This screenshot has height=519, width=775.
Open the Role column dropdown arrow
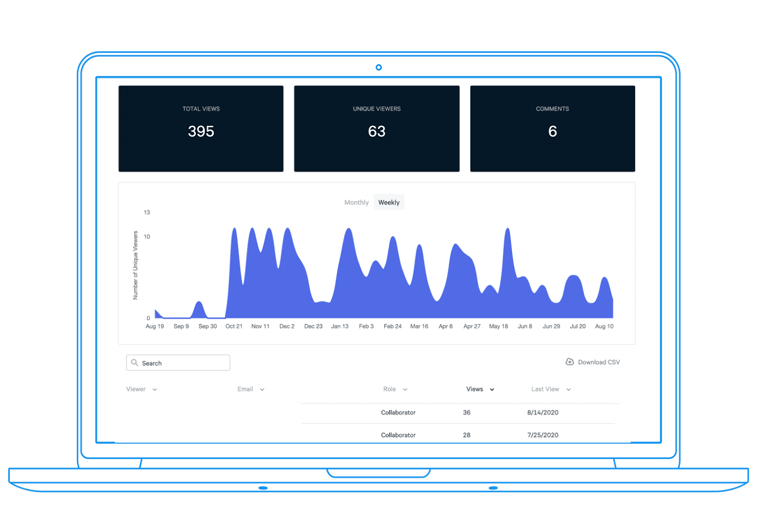[x=405, y=390]
